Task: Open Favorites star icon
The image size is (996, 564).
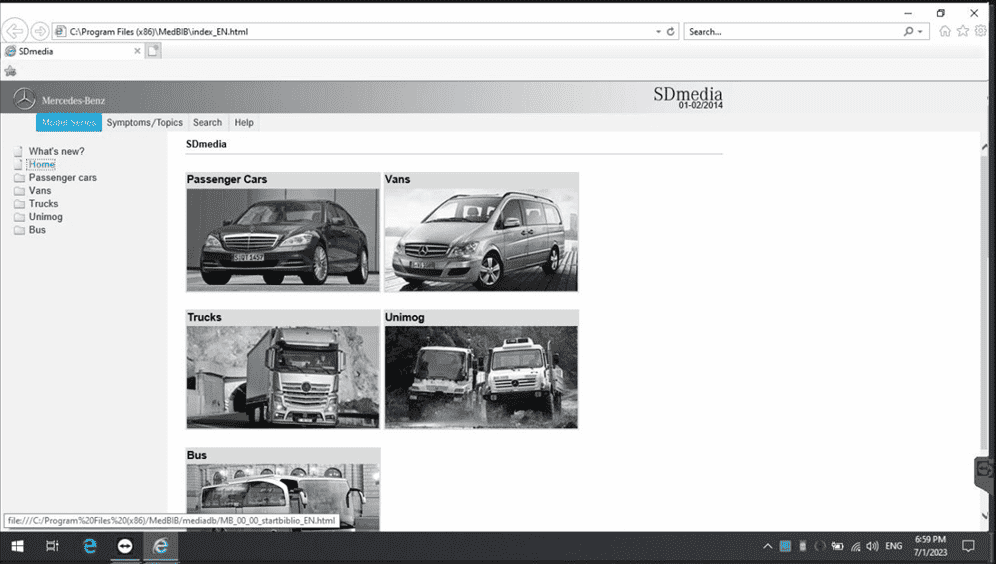Action: pos(963,31)
